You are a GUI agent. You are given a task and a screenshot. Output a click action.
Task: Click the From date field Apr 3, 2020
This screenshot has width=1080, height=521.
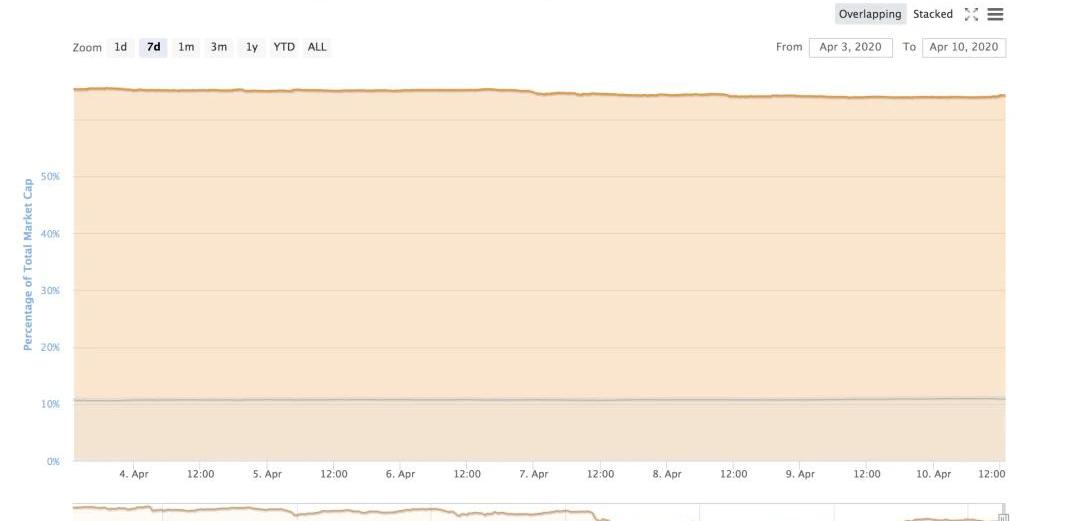click(x=850, y=47)
